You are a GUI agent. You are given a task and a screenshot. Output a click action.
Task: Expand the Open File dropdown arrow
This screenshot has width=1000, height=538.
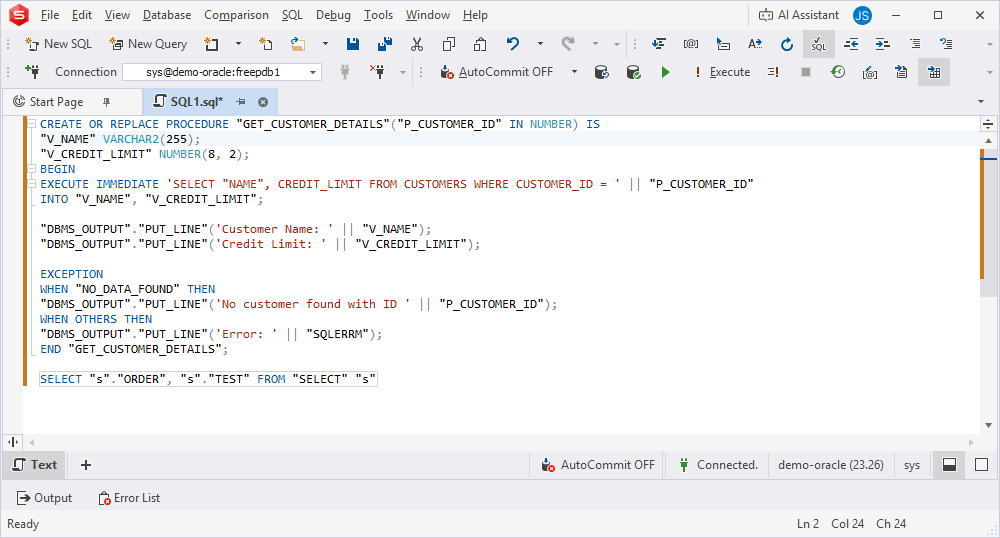coord(325,44)
